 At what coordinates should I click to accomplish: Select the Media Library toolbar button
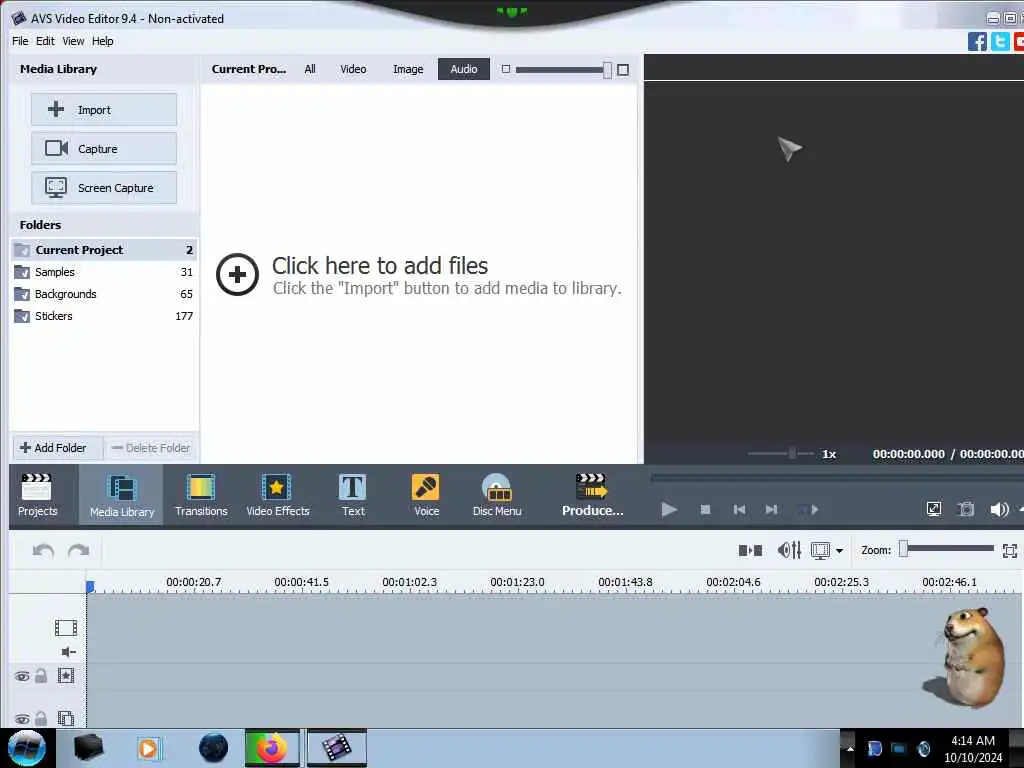[121, 495]
